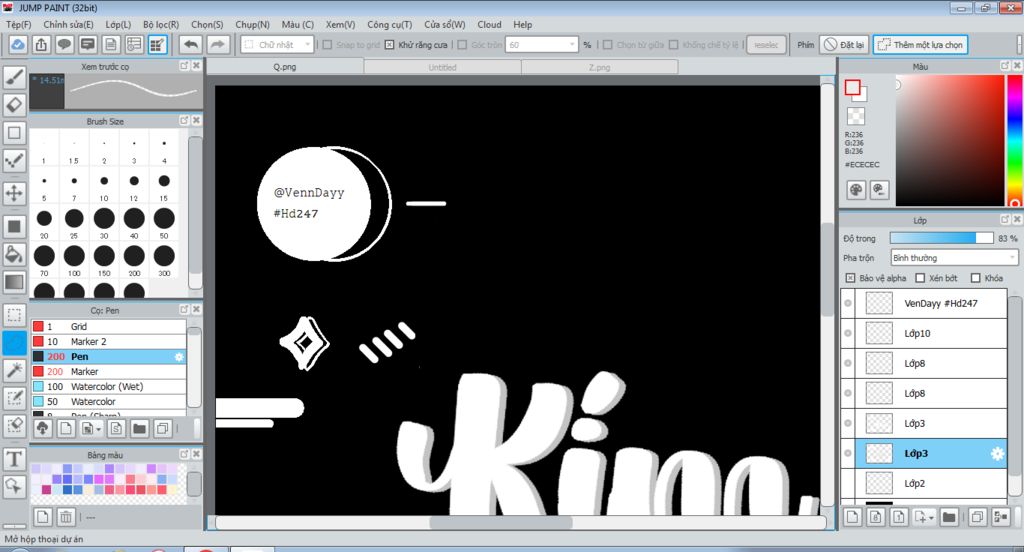This screenshot has width=1024, height=552.
Task: Choose brush size 100 preset
Action: pyautogui.click(x=74, y=259)
